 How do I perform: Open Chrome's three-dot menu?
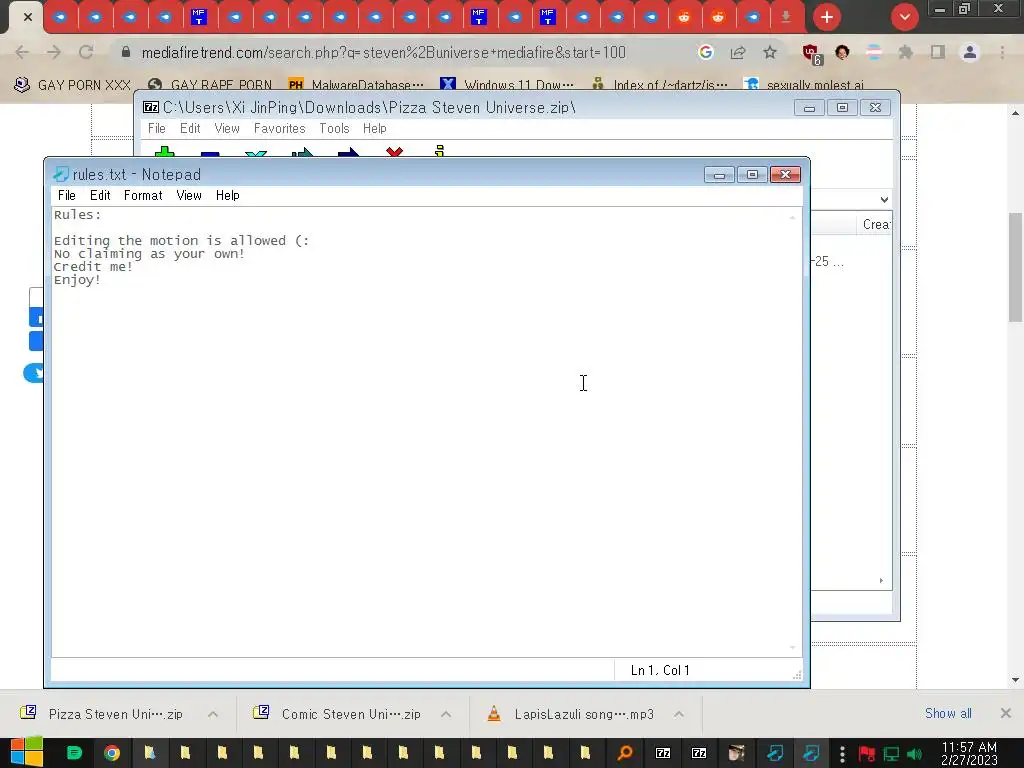point(1002,52)
